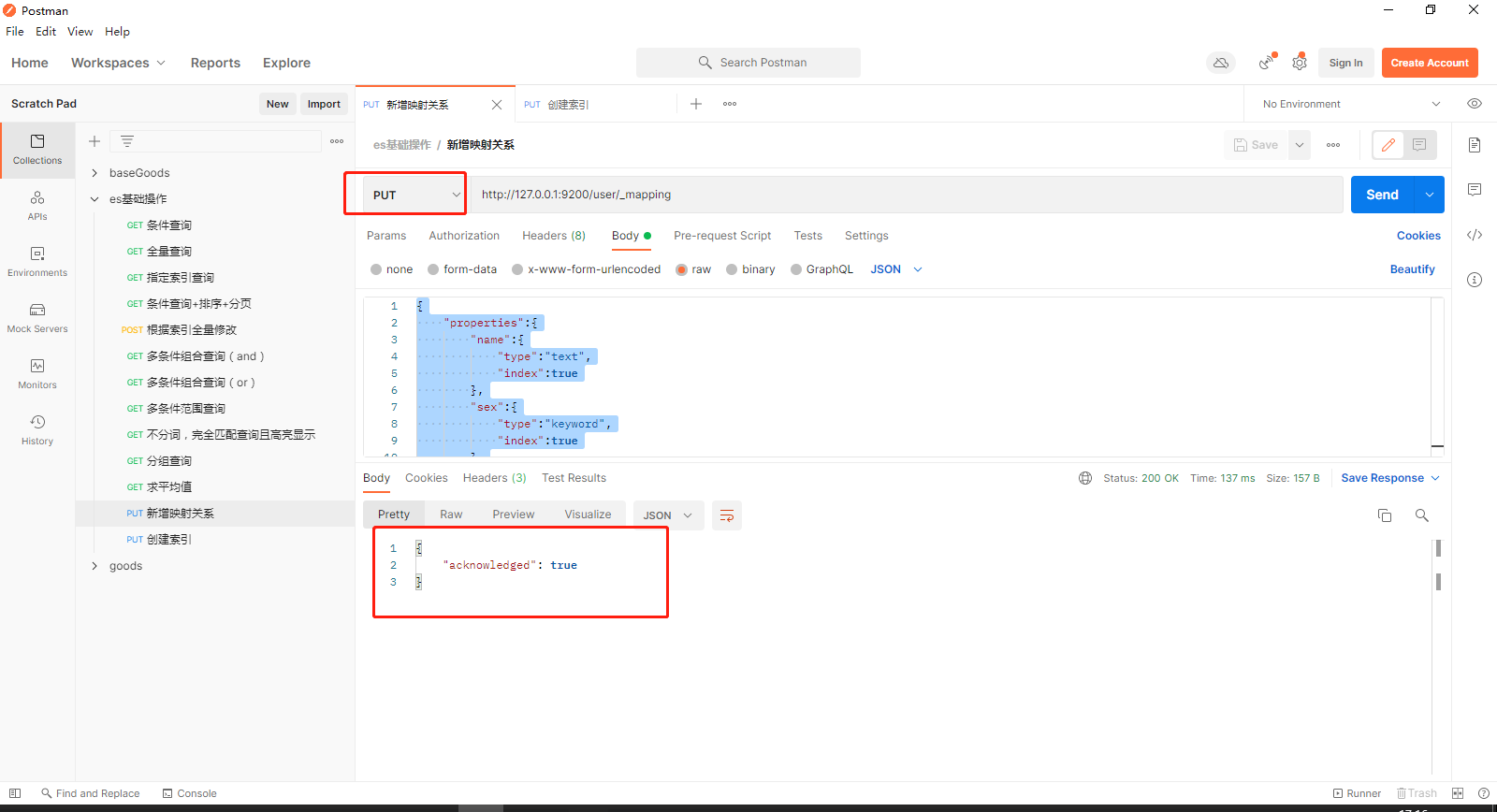Screen dimensions: 1497x812
Task: Select the x-www-form-urlencoded body type
Action: point(517,269)
